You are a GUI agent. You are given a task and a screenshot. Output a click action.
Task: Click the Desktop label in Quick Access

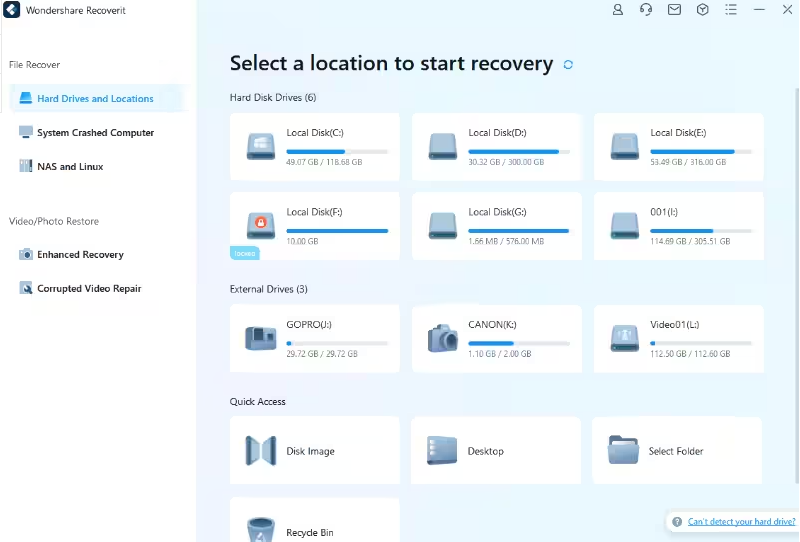pos(485,451)
